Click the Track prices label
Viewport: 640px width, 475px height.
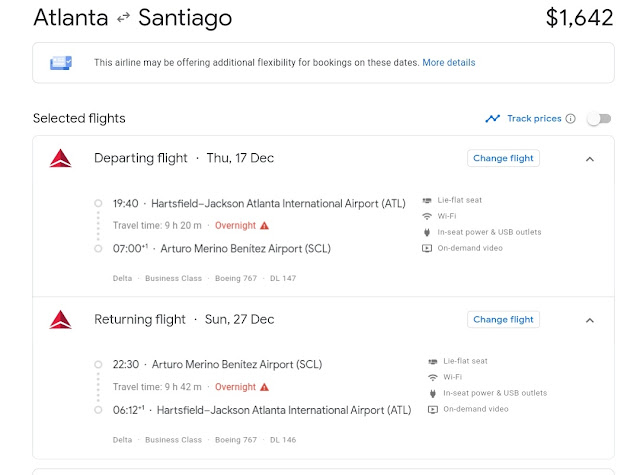pyautogui.click(x=534, y=119)
